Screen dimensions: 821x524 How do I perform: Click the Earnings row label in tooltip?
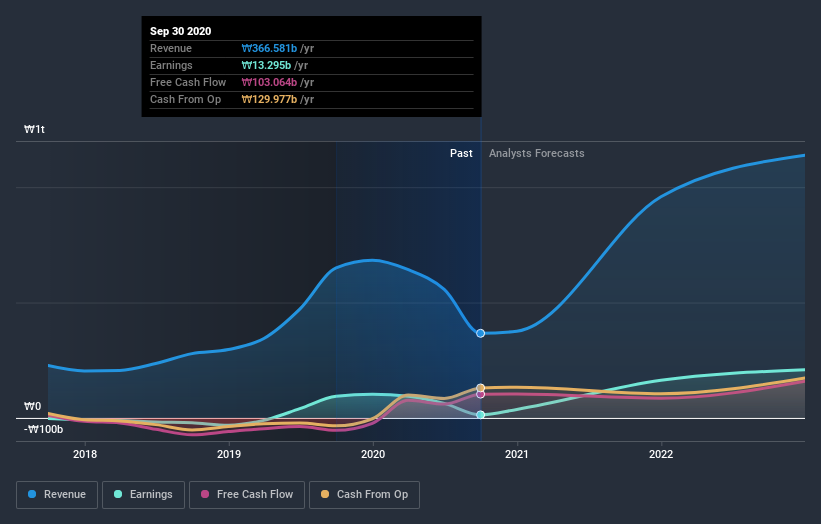[171, 65]
